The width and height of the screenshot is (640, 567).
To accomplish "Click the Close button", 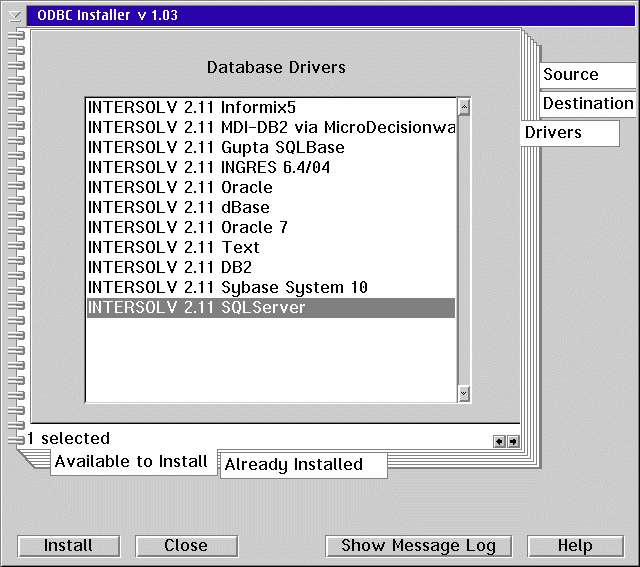I will (187, 546).
